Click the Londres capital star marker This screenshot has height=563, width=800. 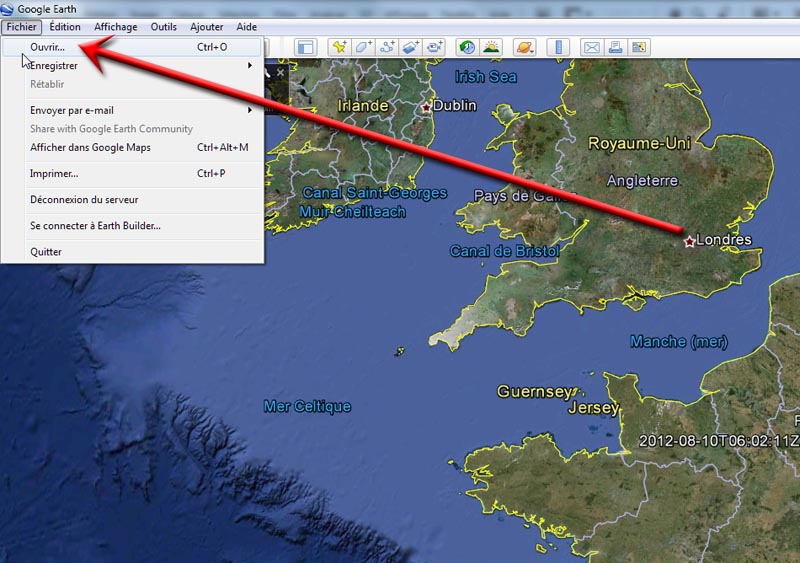pyautogui.click(x=689, y=241)
